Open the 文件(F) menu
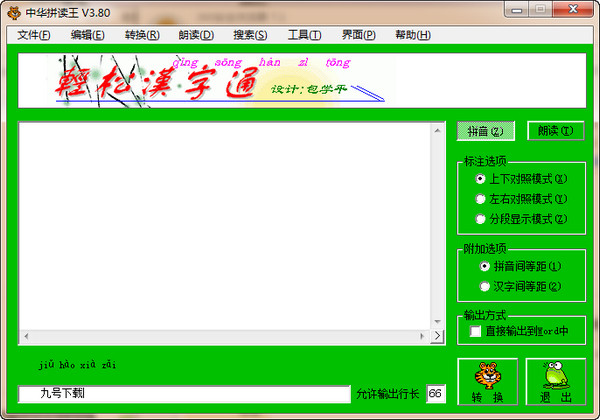The image size is (600, 420). 34,35
